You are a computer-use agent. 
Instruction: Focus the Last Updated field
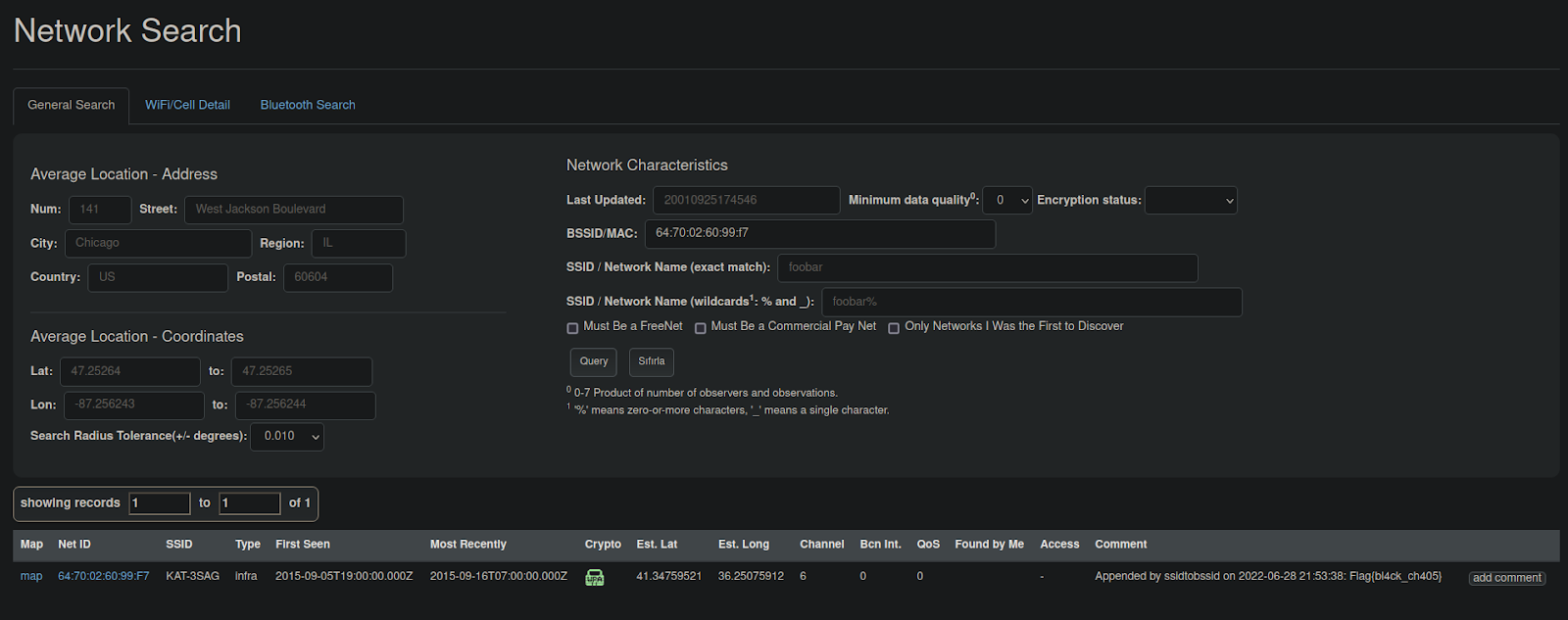pos(747,200)
